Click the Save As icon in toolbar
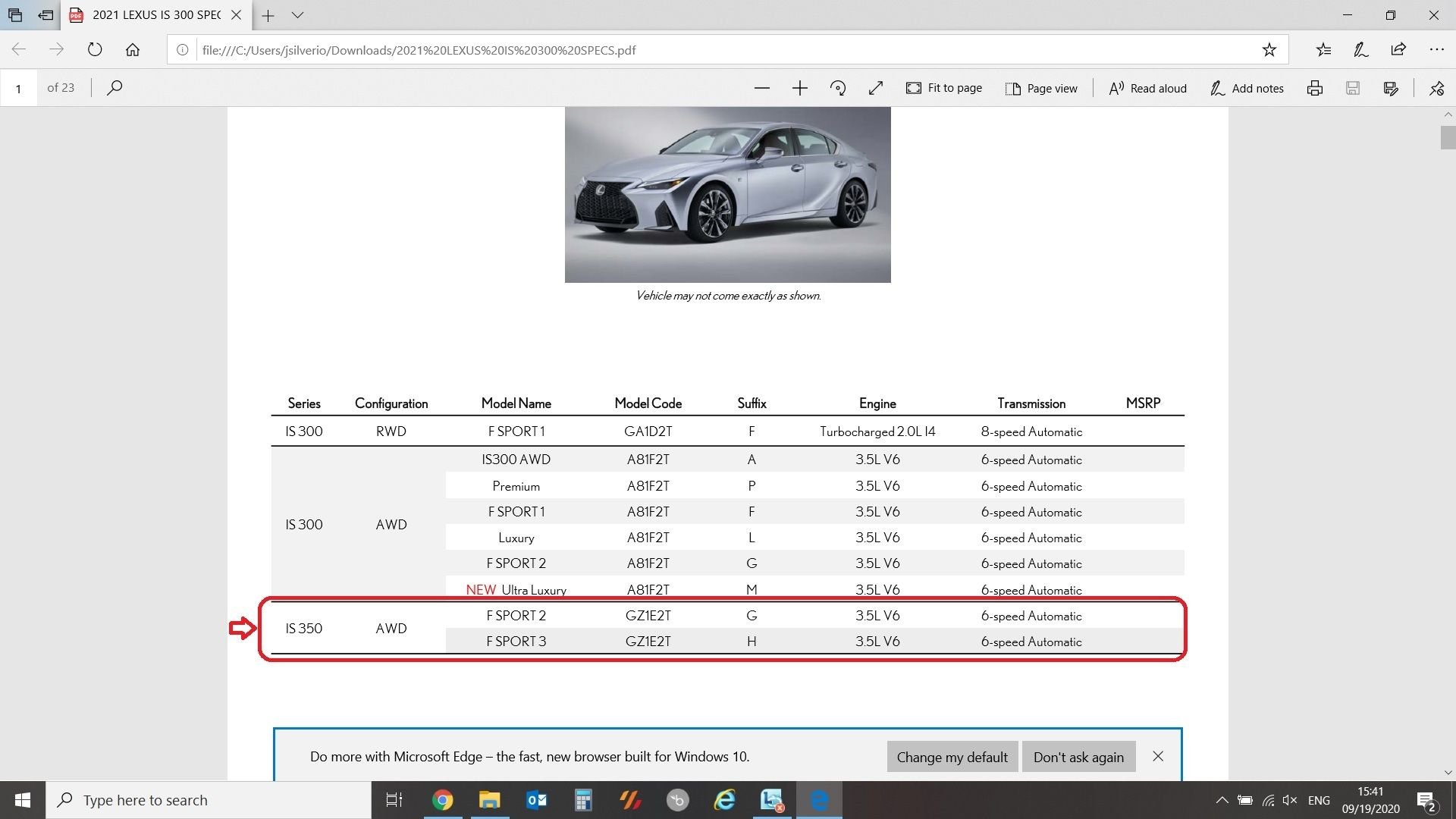Image resolution: width=1456 pixels, height=819 pixels. (x=1391, y=88)
